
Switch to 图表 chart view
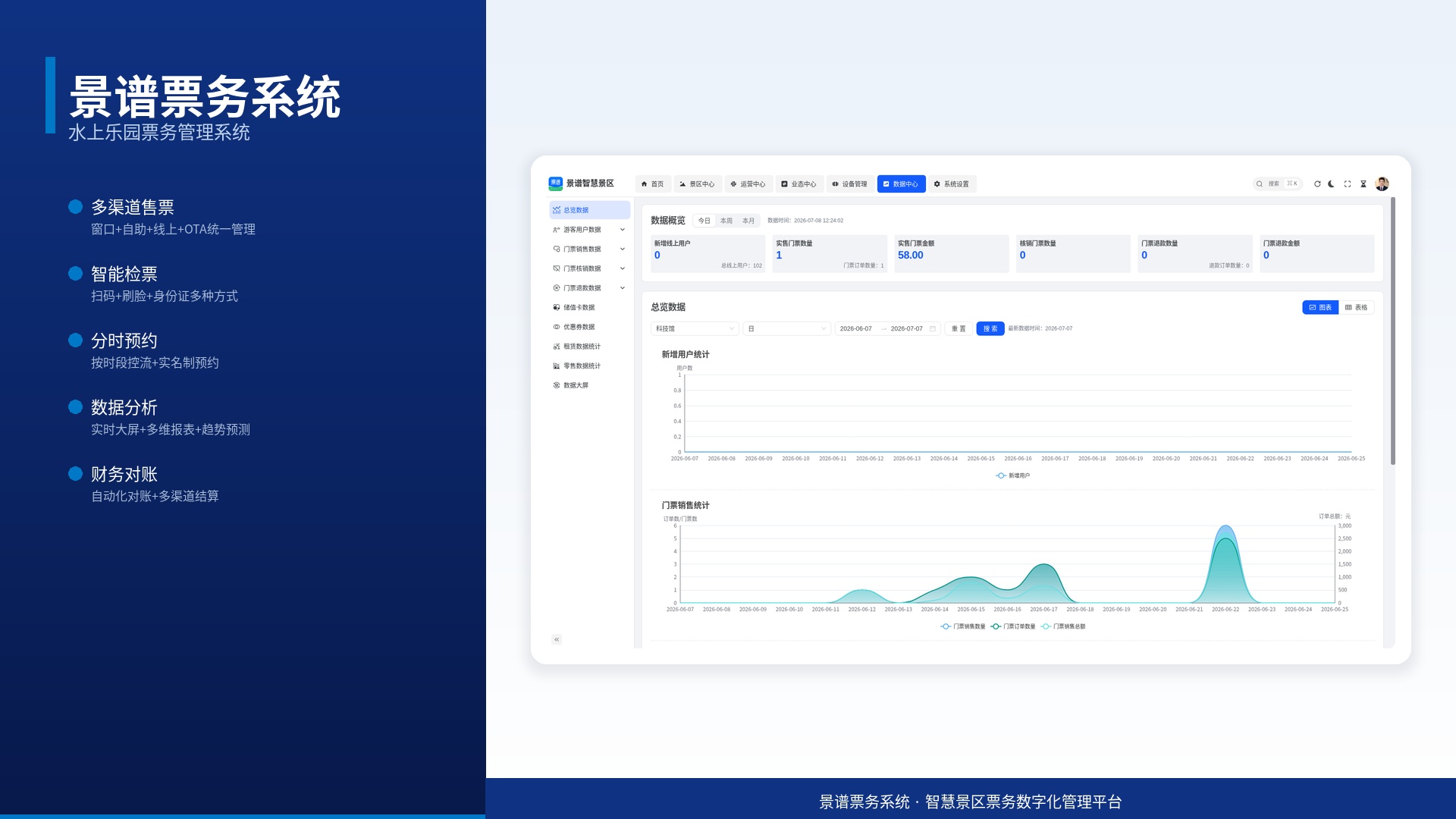[x=1320, y=308]
